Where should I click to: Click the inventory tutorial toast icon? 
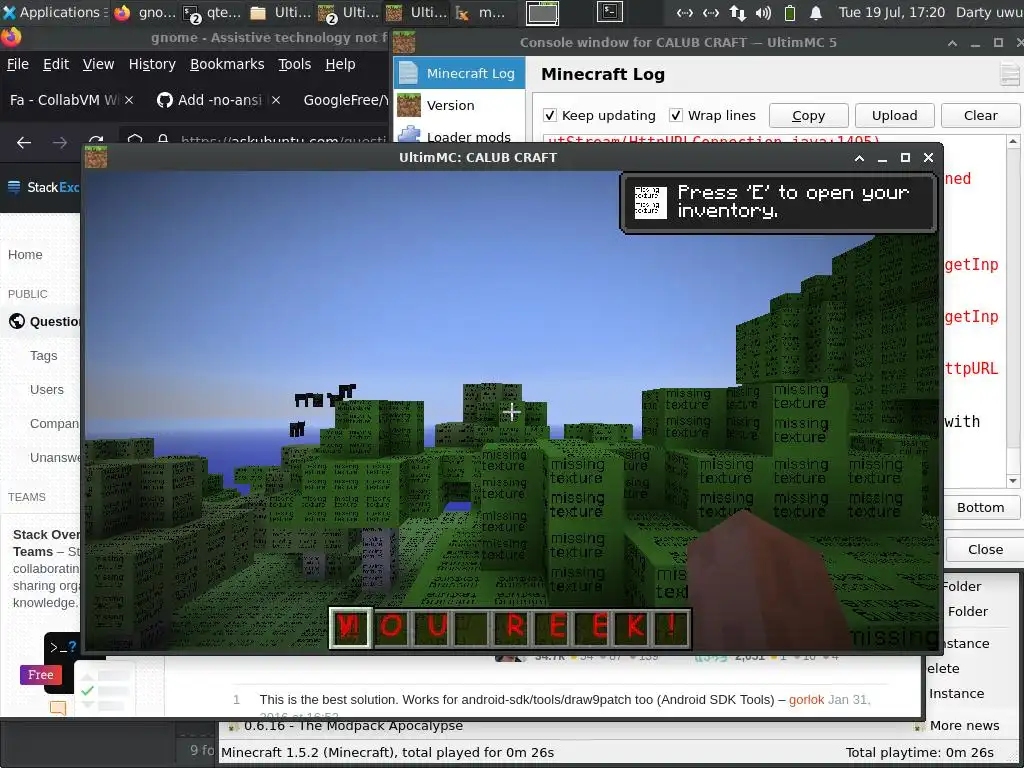(650, 202)
